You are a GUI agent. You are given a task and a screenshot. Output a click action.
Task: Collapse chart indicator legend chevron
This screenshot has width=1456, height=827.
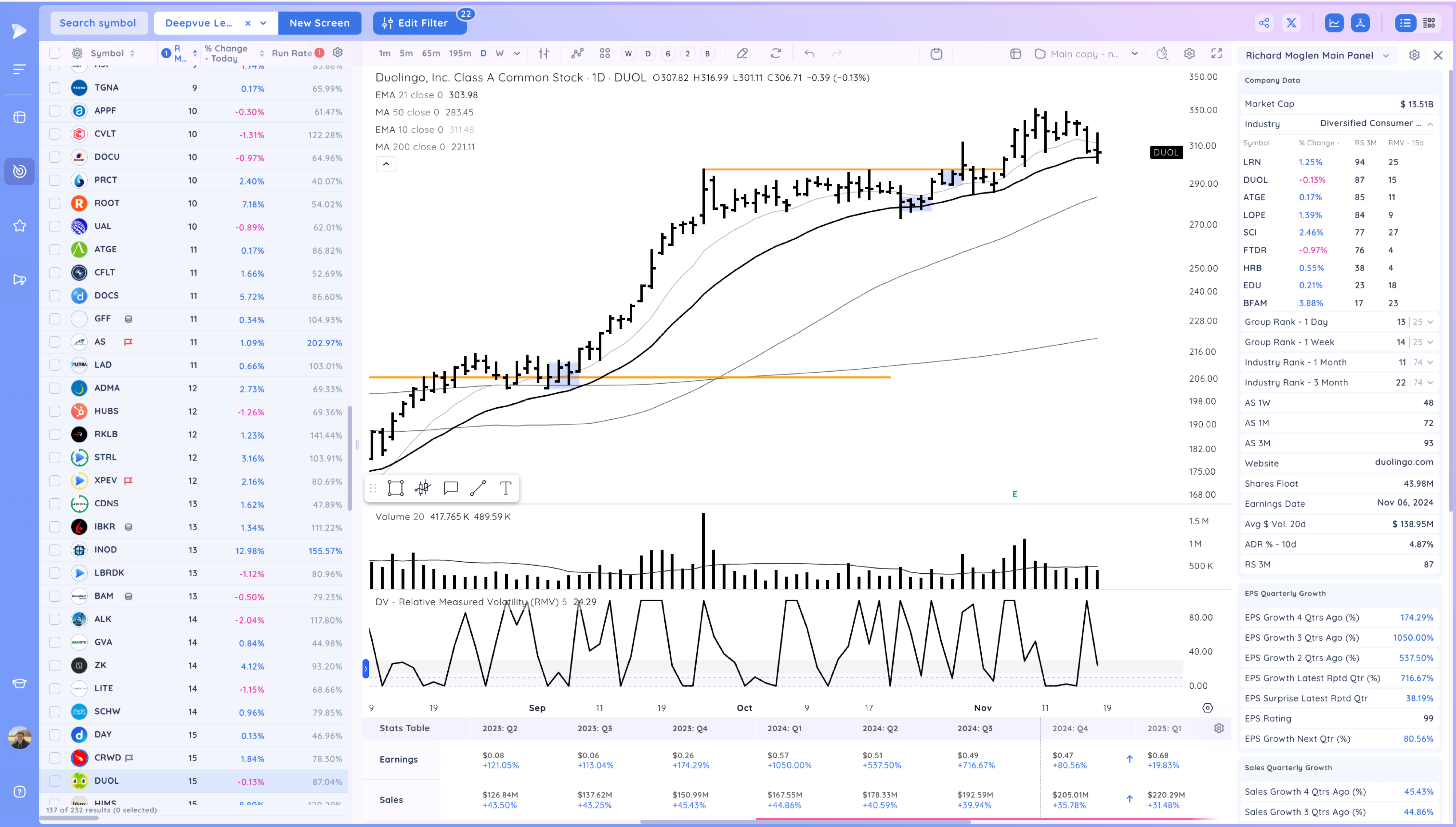[386, 164]
